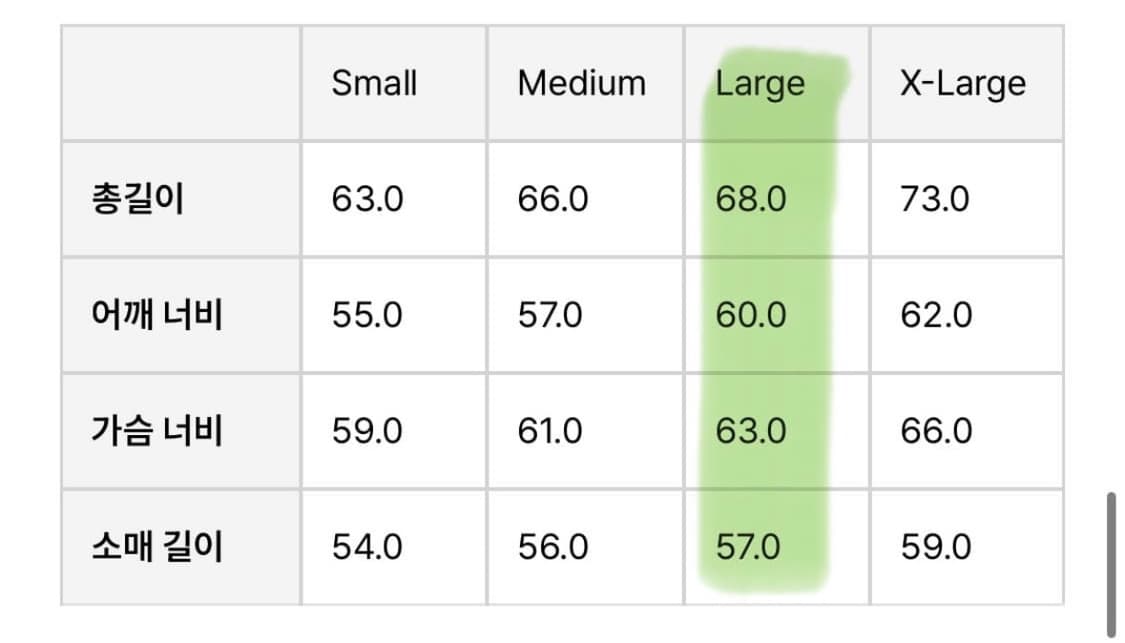Select the 가슴 너비 row label
The image size is (1125, 643).
click(156, 431)
